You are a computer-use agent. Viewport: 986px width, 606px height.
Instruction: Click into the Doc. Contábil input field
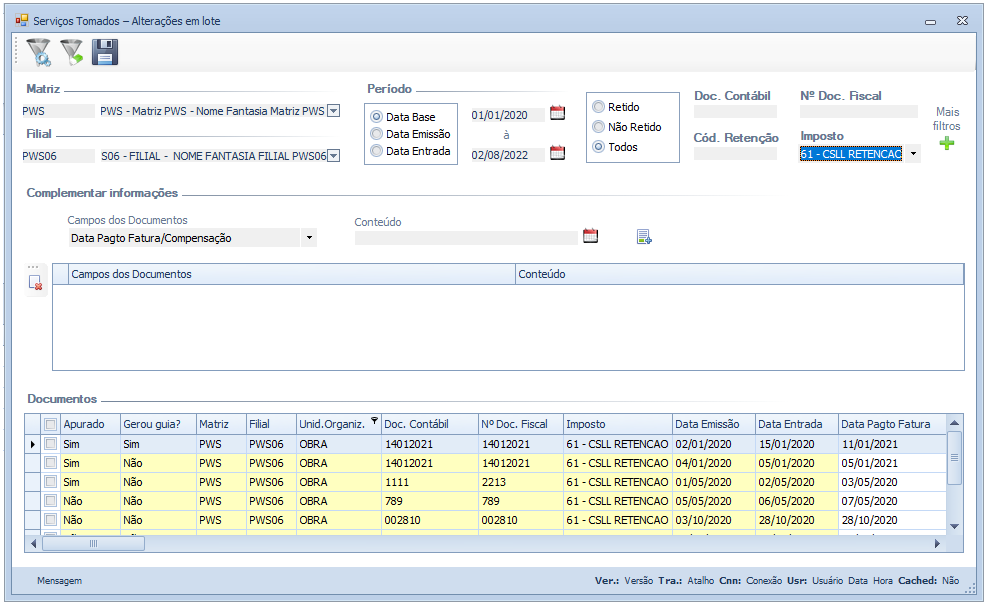coord(735,112)
